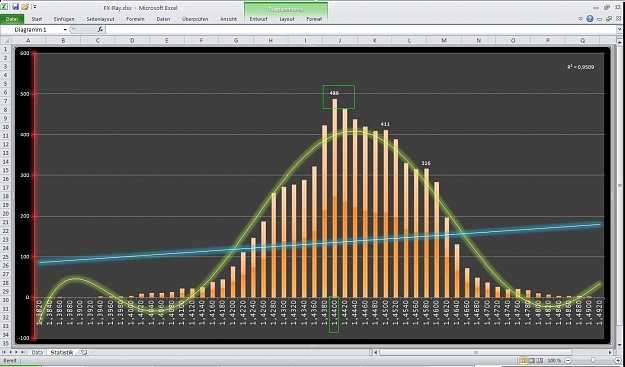Open the Entwurf chart tools tab

pos(258,19)
